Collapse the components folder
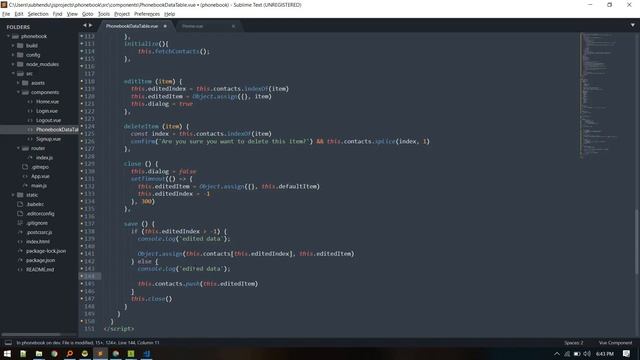The height and width of the screenshot is (360, 640). 18,92
